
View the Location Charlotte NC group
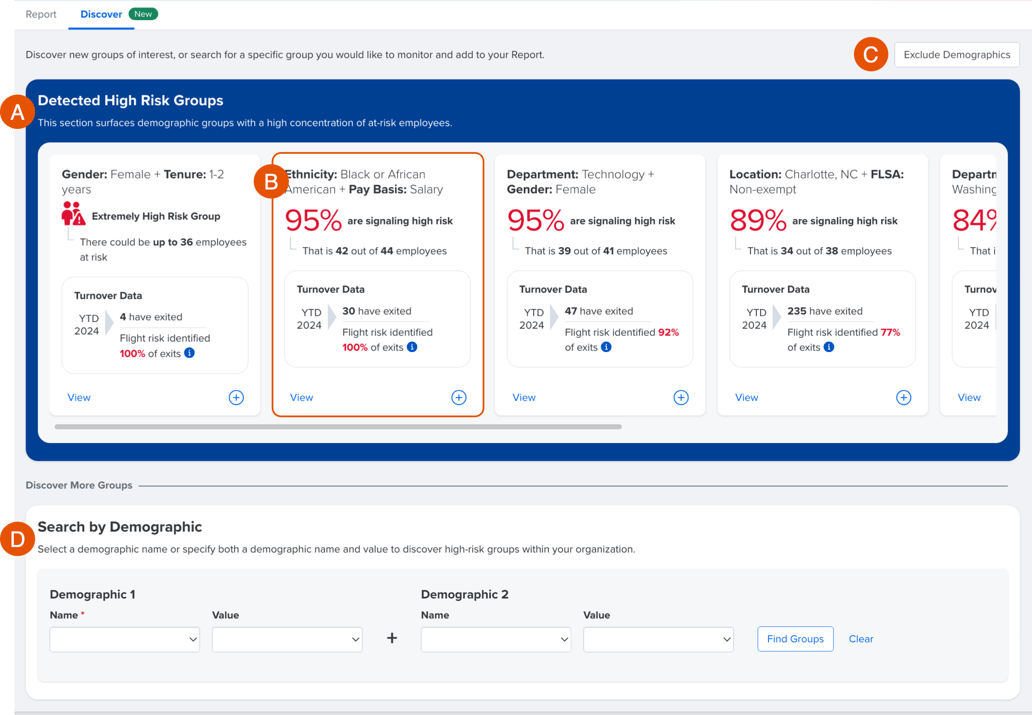[x=746, y=398]
